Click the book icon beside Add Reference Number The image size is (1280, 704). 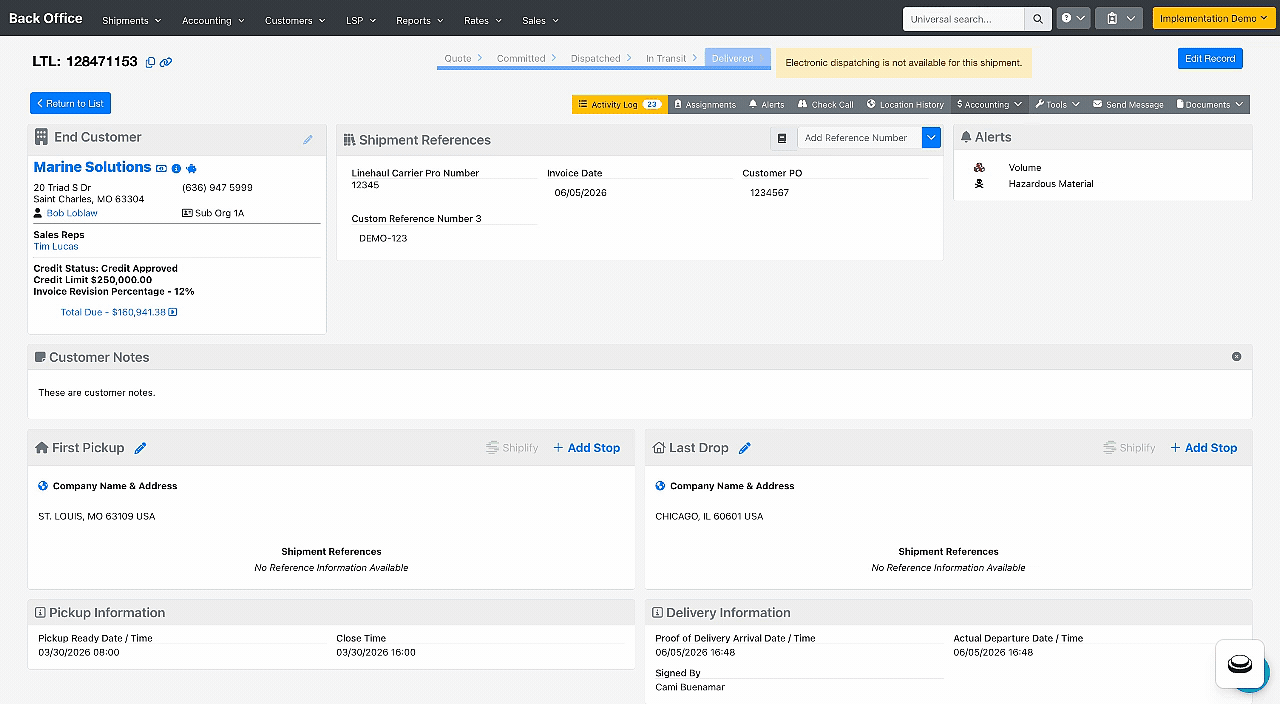pyautogui.click(x=782, y=138)
